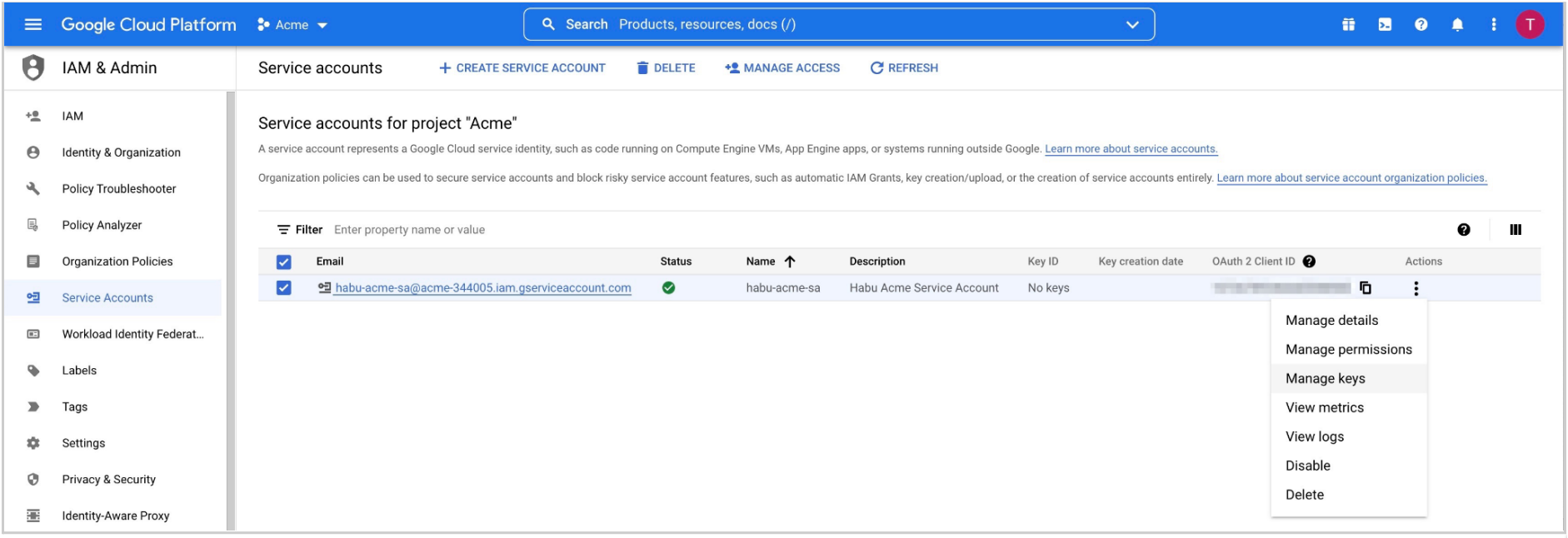The width and height of the screenshot is (1568, 538).
Task: Sort by Name column arrow
Action: click(790, 262)
